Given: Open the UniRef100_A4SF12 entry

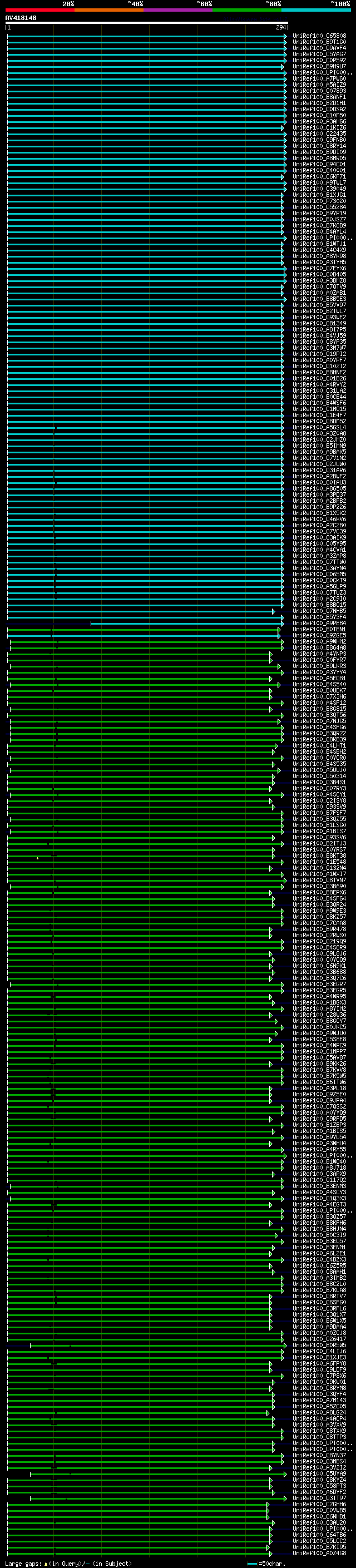Looking at the screenshot, I should click(x=319, y=703).
